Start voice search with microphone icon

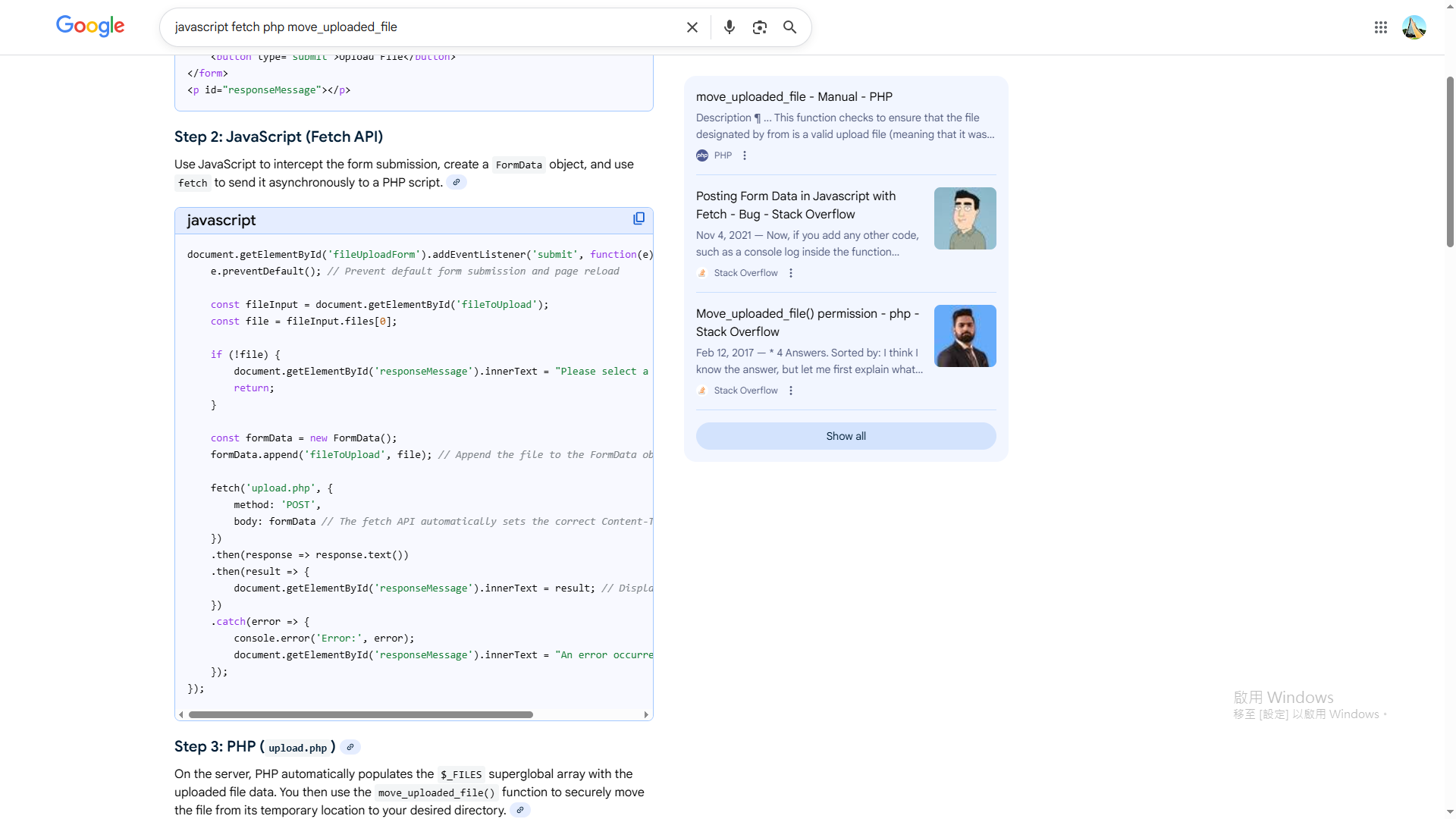coord(729,27)
